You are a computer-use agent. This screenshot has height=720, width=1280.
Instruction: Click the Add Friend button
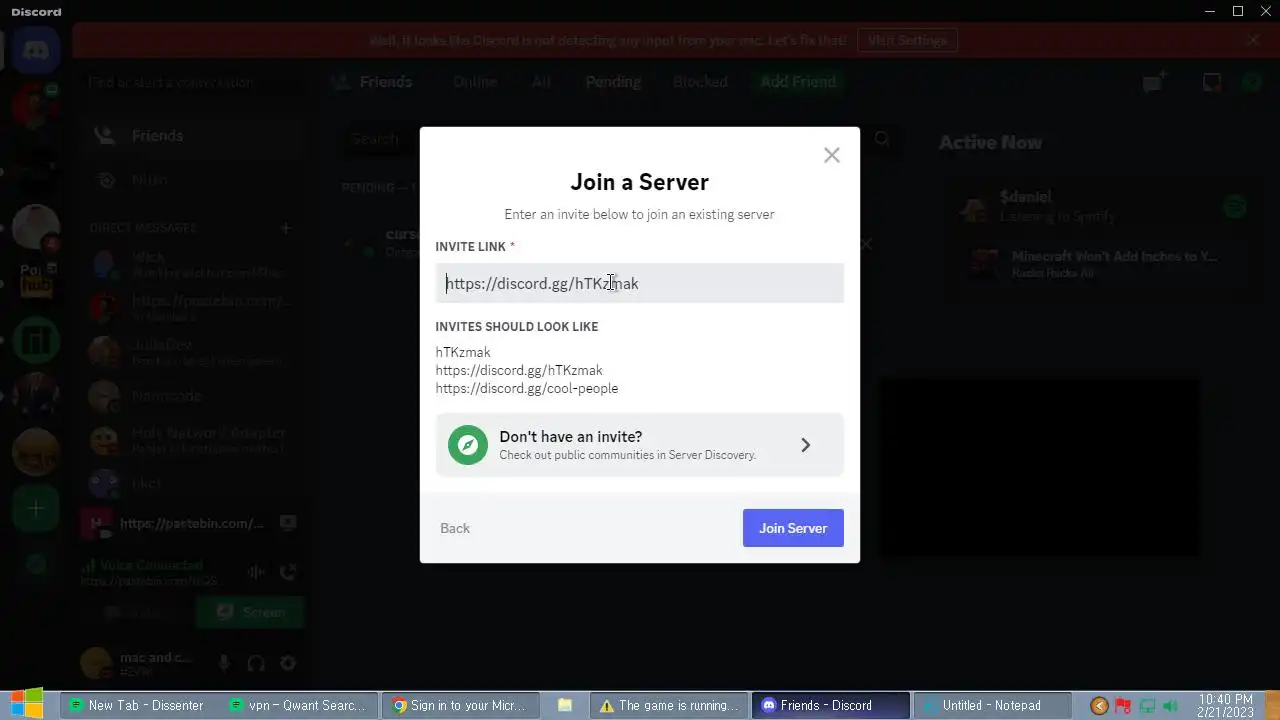coord(798,82)
